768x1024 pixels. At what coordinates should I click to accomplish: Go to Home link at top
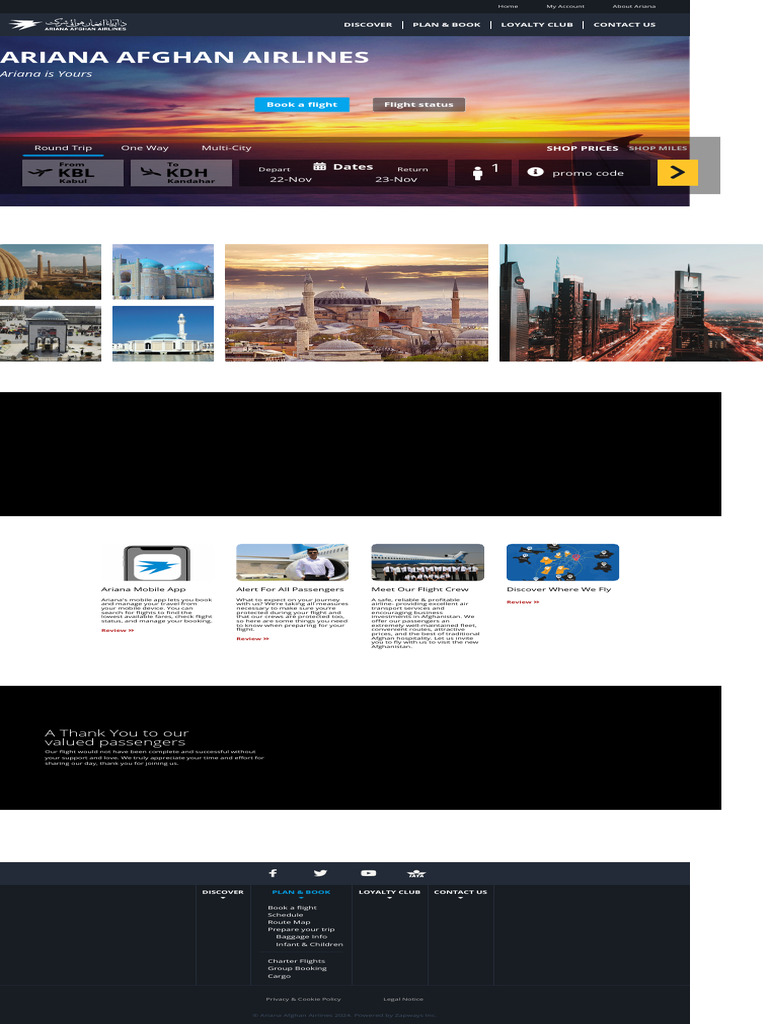click(508, 7)
